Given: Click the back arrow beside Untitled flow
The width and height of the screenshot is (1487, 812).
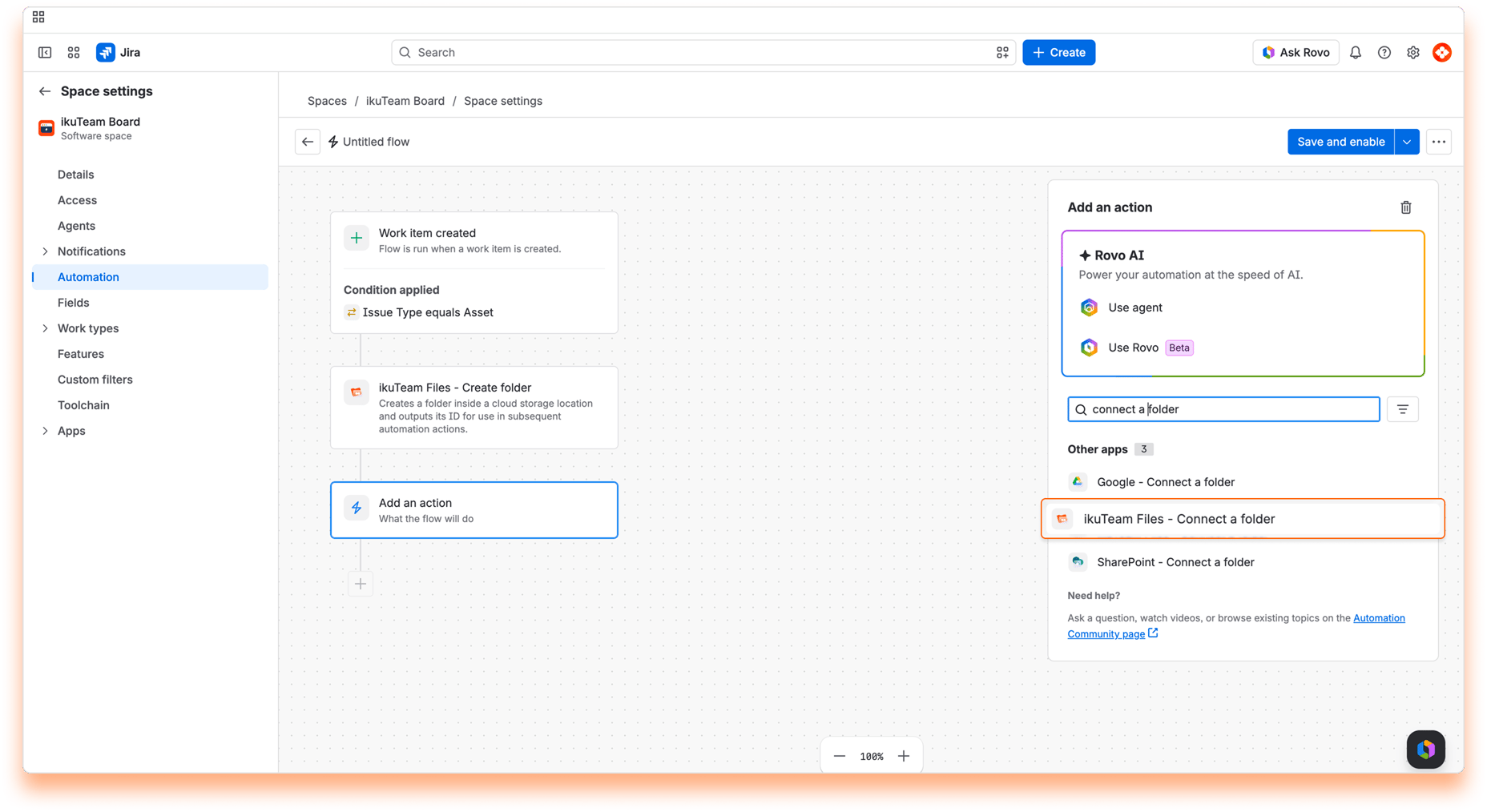Looking at the screenshot, I should click(308, 142).
